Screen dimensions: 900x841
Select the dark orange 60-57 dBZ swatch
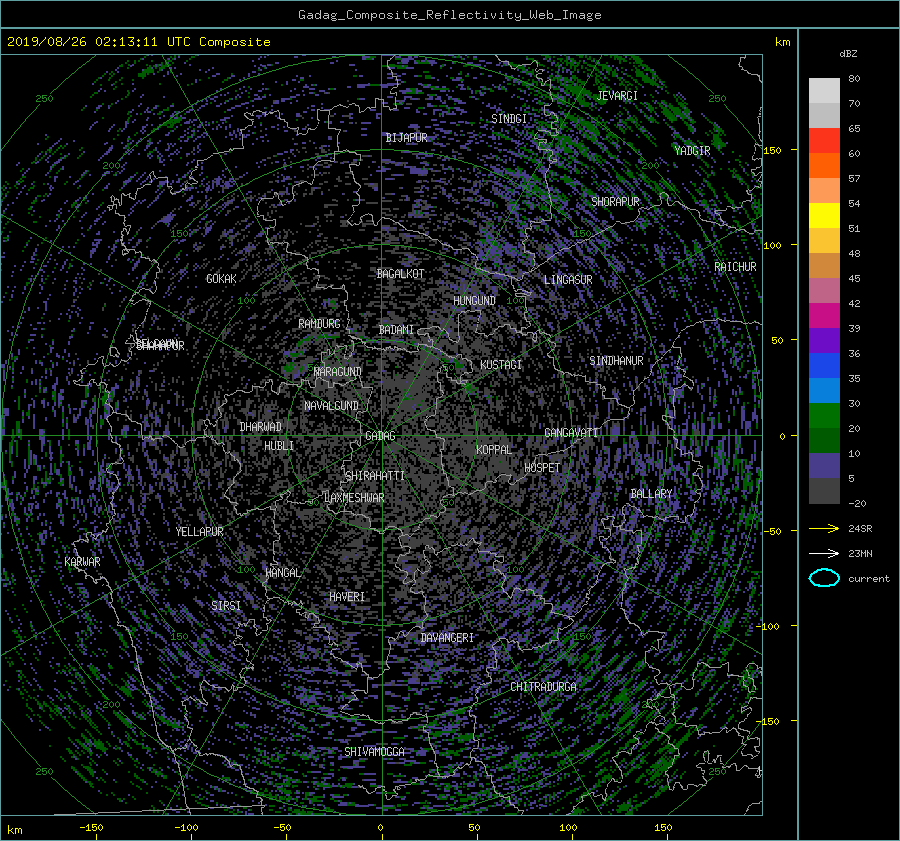(824, 166)
